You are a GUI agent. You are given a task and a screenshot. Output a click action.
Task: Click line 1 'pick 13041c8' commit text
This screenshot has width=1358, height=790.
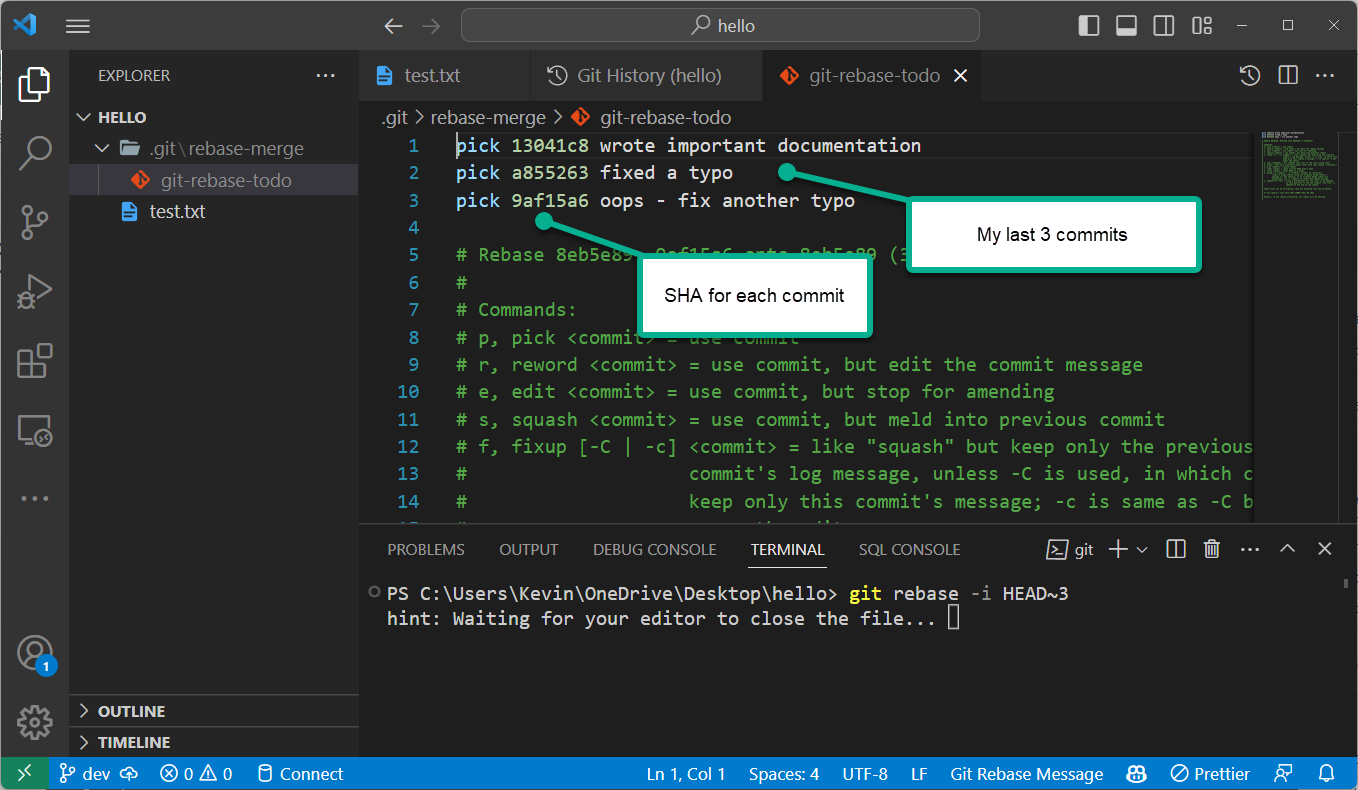688,145
